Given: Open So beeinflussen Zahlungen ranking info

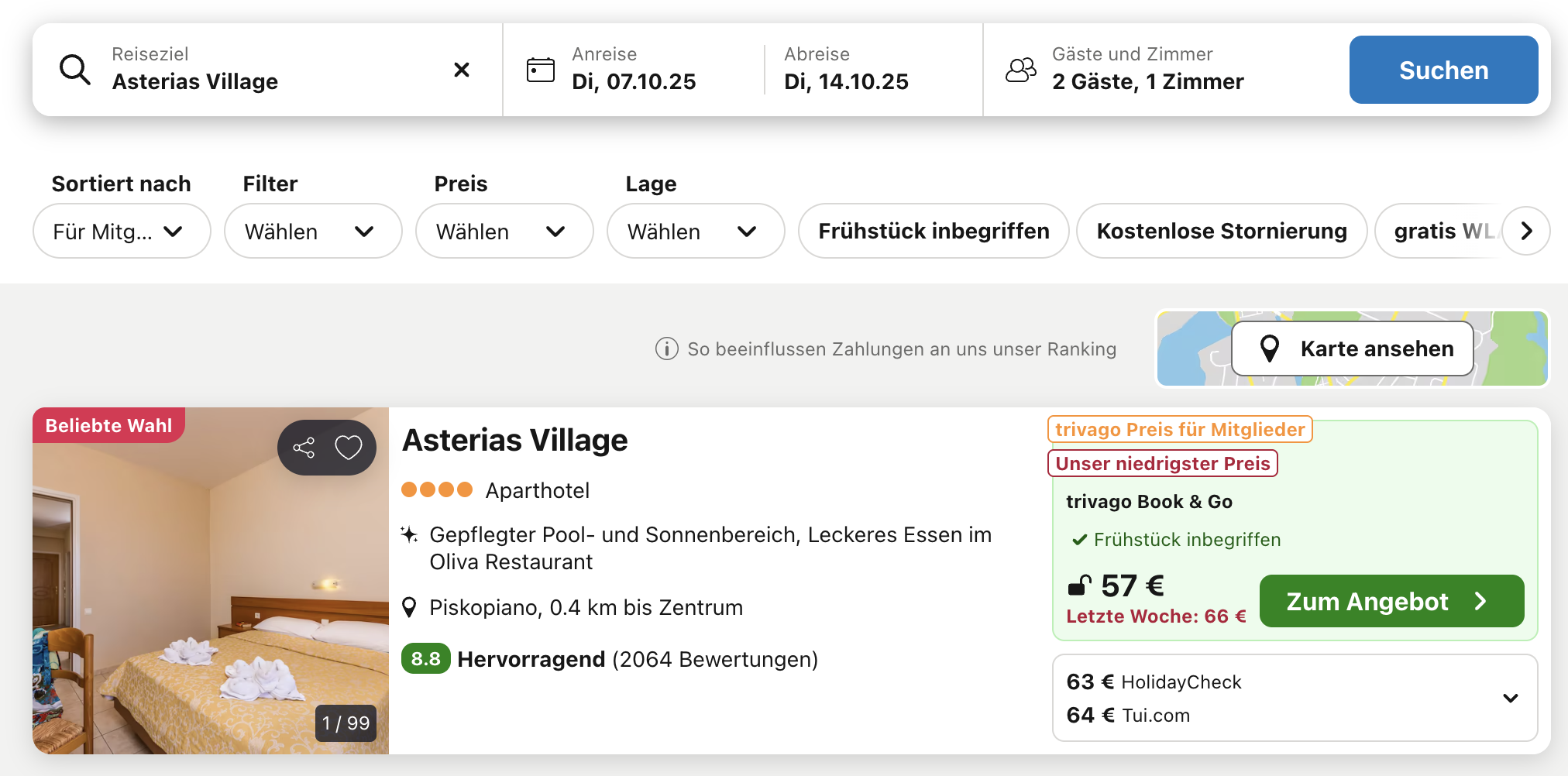Looking at the screenshot, I should point(902,349).
